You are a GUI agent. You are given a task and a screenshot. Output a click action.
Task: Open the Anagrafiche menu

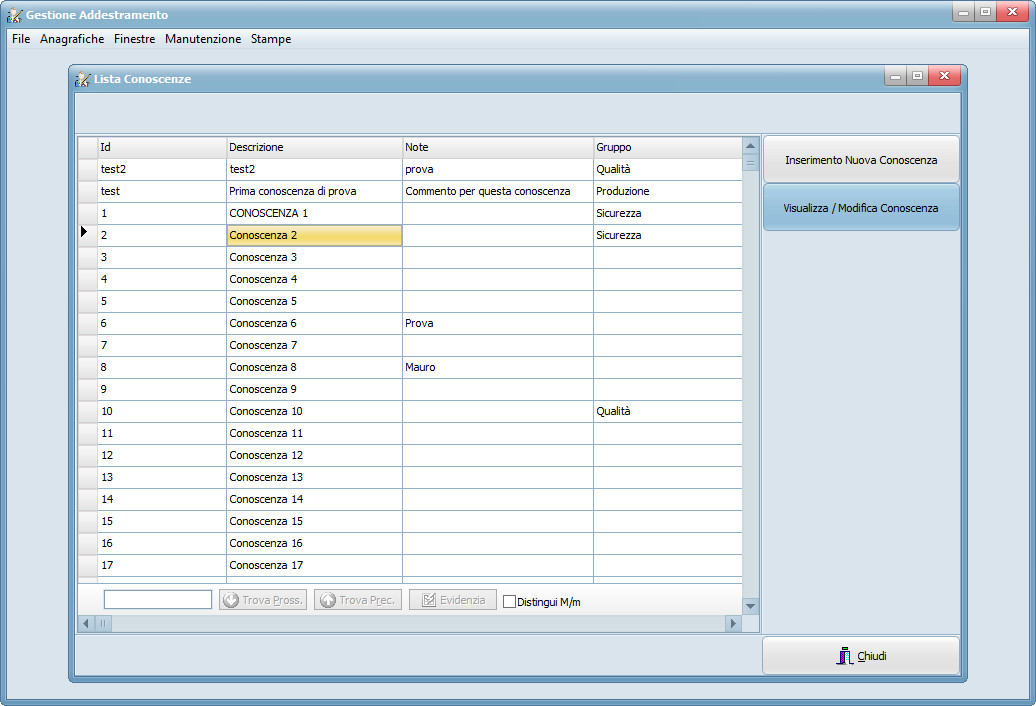tap(72, 39)
